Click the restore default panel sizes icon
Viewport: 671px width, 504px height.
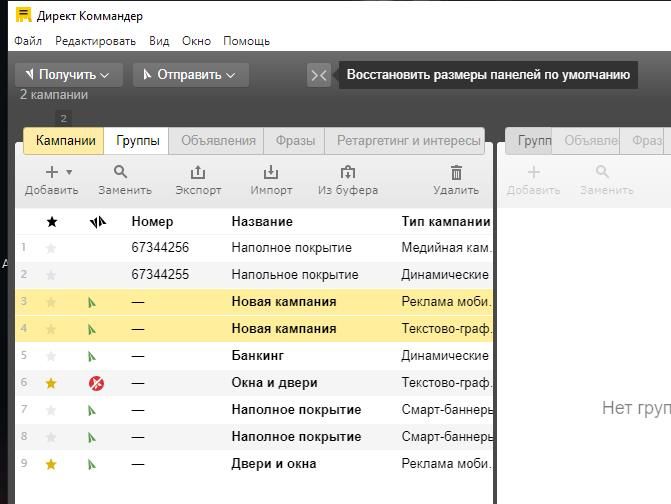tap(319, 75)
